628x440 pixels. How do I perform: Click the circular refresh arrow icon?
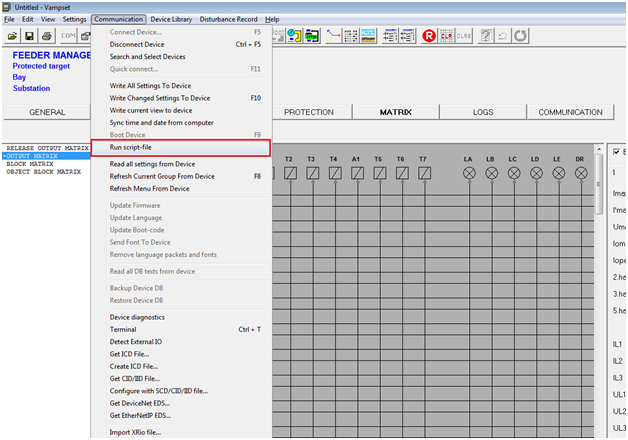tap(520, 36)
